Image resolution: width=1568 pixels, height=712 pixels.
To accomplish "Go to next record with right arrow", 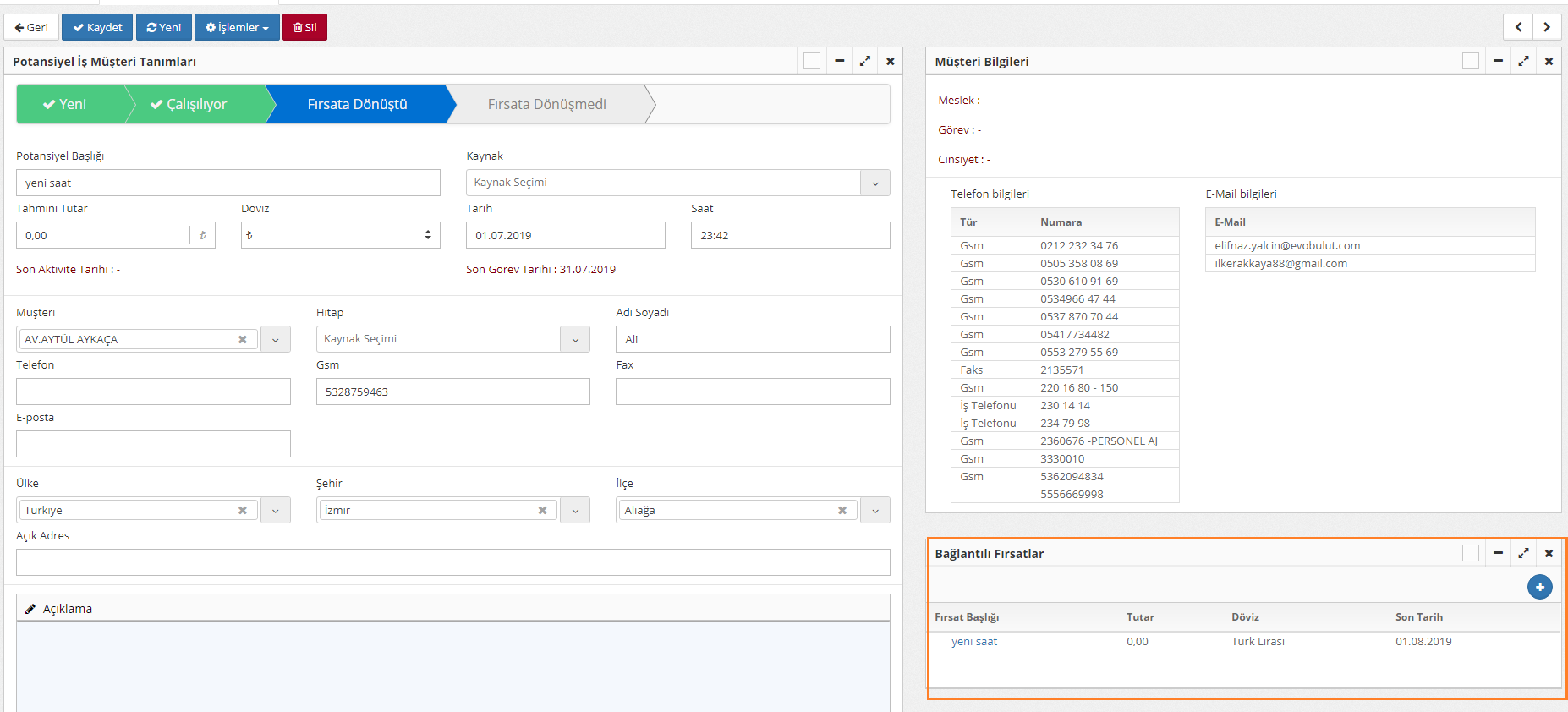I will pos(1547,27).
